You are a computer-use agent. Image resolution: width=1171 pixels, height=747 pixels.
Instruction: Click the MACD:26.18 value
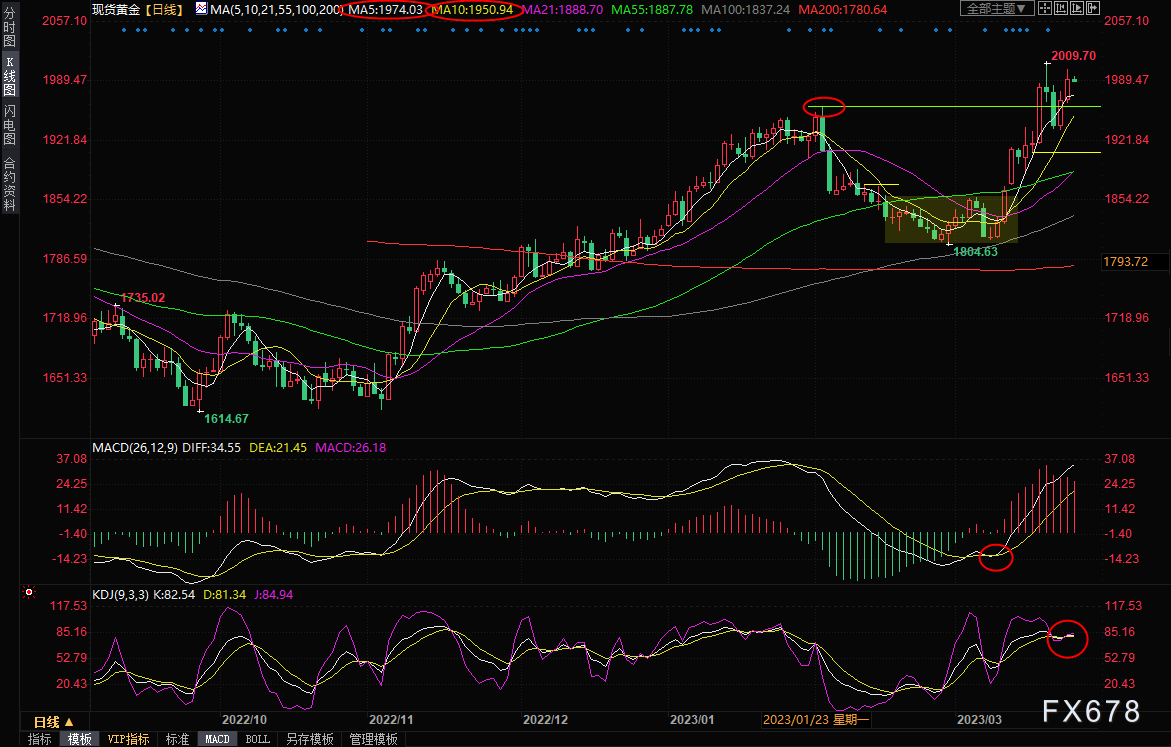tap(350, 447)
